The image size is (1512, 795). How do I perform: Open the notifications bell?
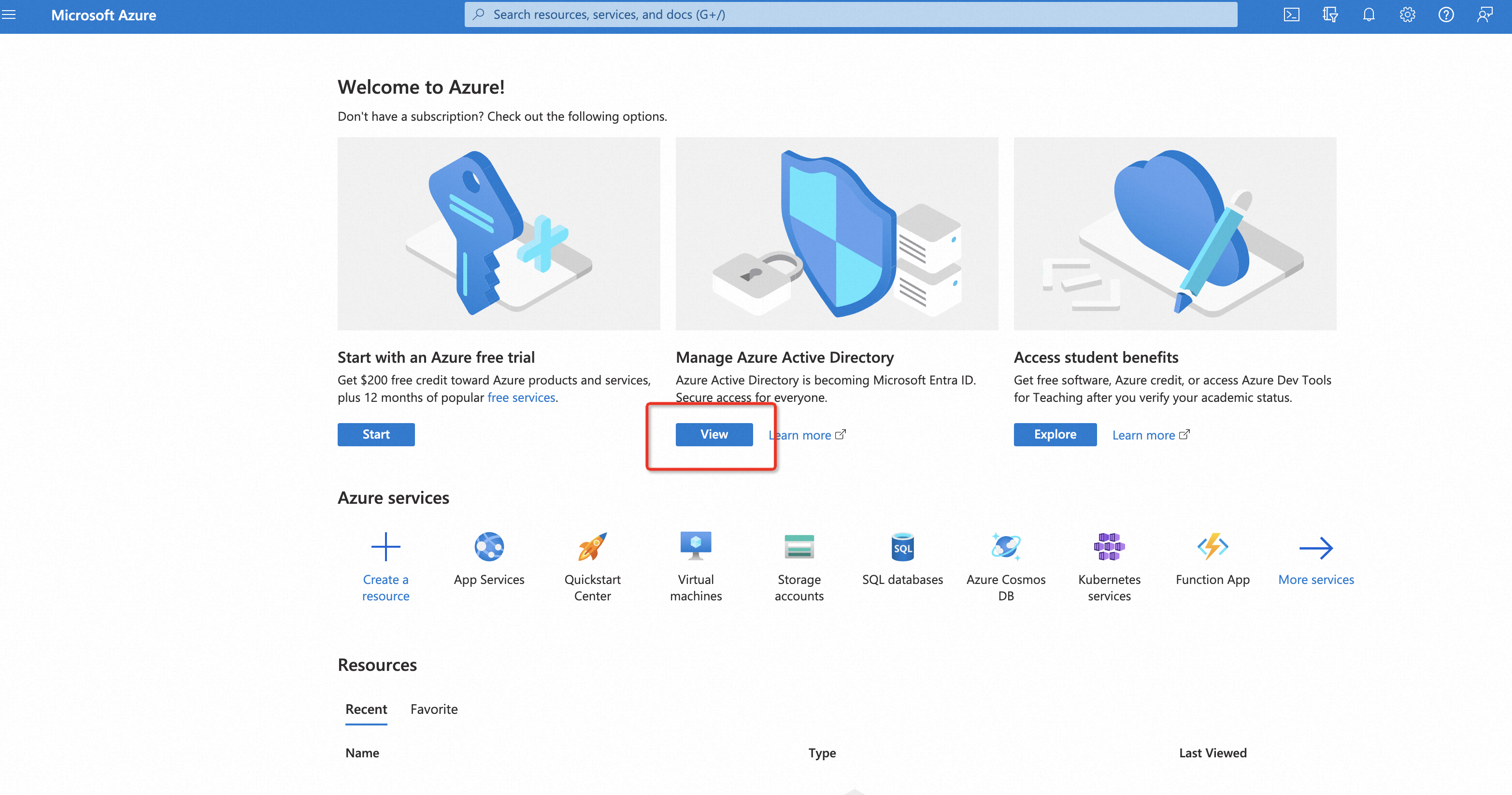click(x=1369, y=14)
